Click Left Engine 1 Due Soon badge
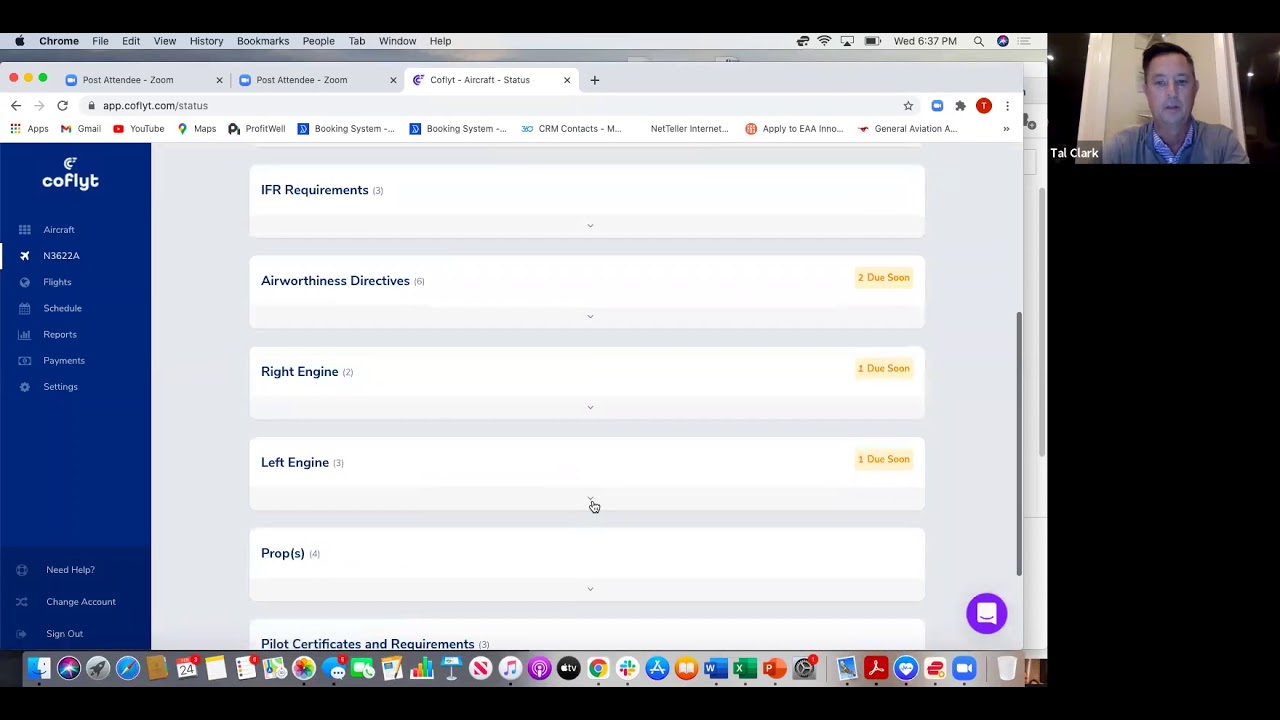Viewport: 1280px width, 720px height. [883, 460]
